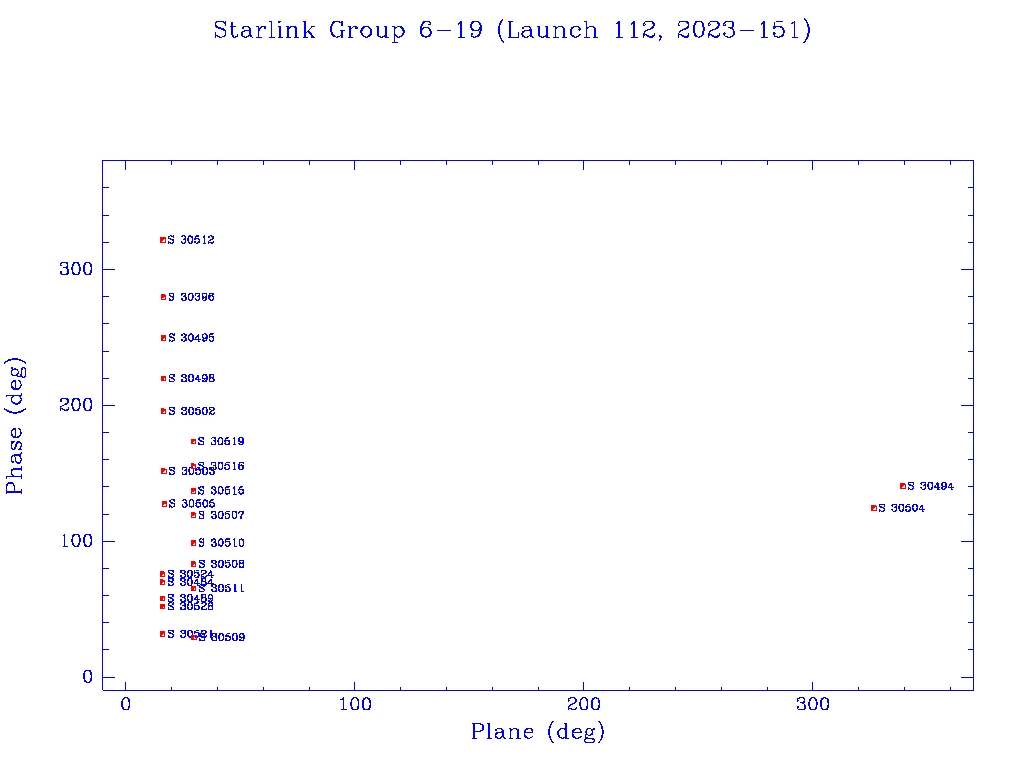1024x768 pixels.
Task: Click the 200 tick label on Phase axis
Action: coord(76,405)
